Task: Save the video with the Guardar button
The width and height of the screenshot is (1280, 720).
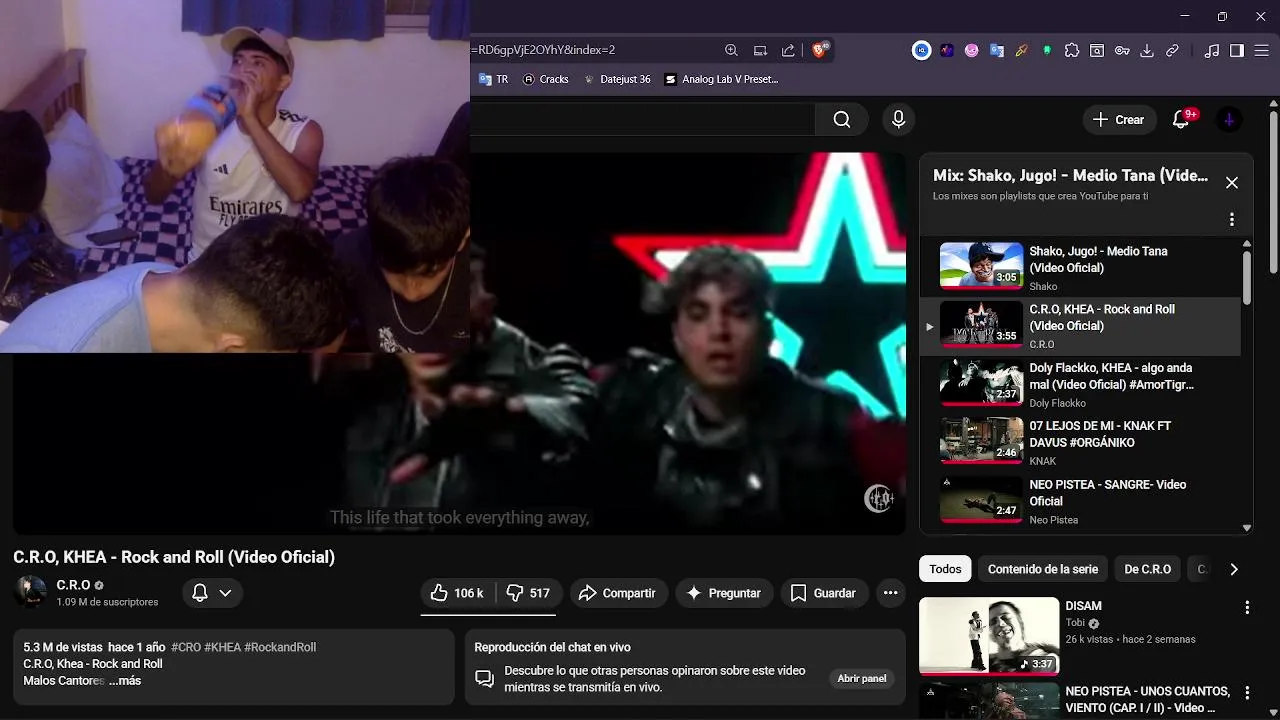Action: 823,593
